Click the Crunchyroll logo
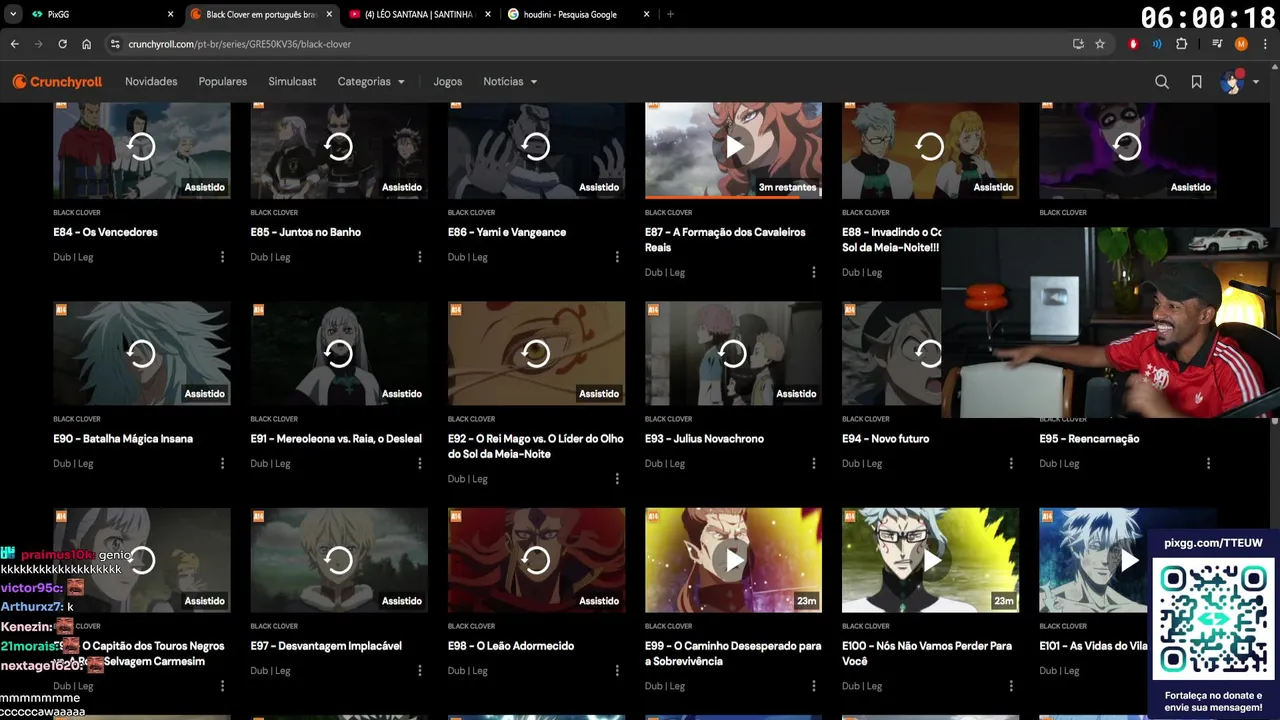 click(x=57, y=82)
